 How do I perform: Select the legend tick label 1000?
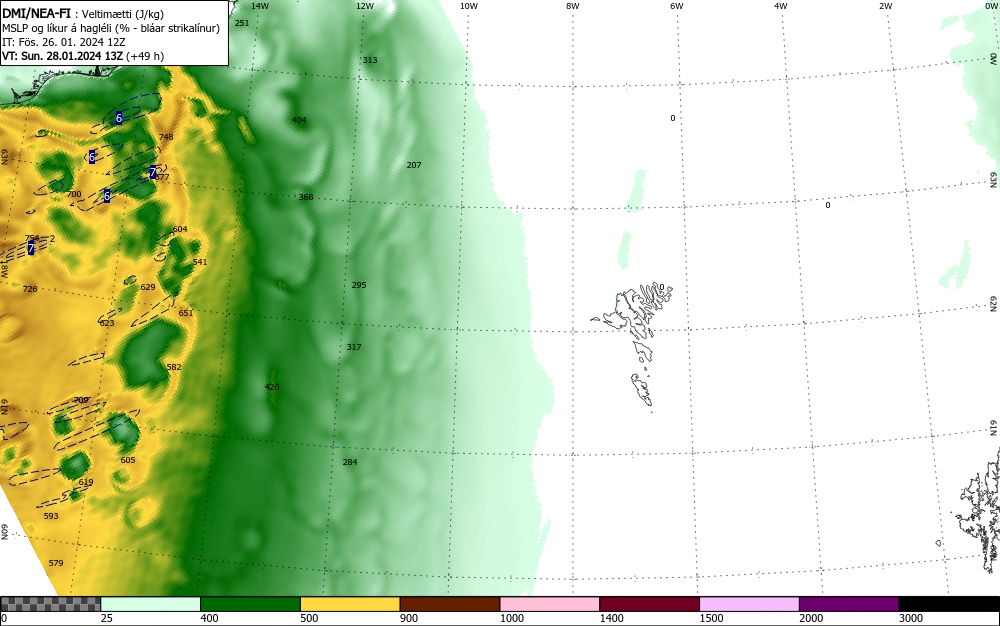pyautogui.click(x=511, y=618)
